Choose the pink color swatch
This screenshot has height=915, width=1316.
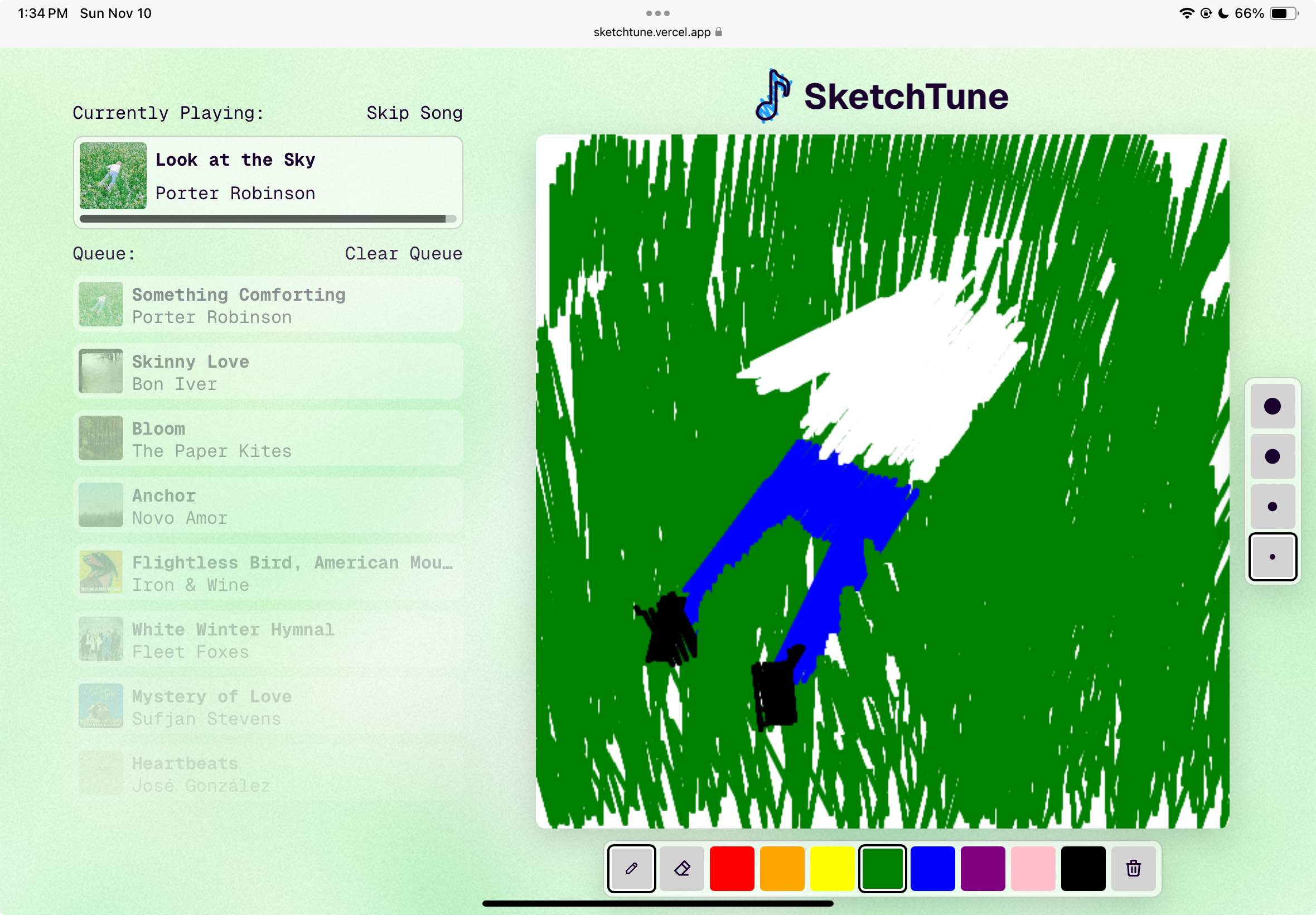coord(1032,868)
